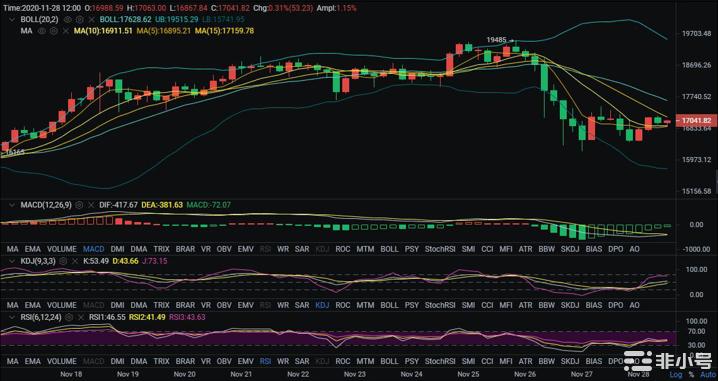The height and width of the screenshot is (381, 718).
Task: Click the 'K:53.49' KDJ value
Action: [x=96, y=261]
